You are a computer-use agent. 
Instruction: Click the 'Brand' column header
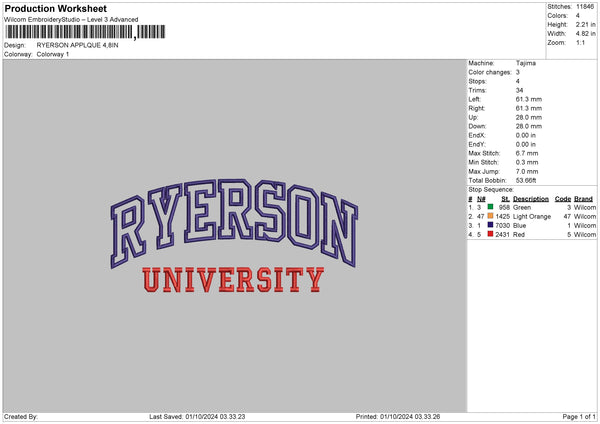click(584, 199)
